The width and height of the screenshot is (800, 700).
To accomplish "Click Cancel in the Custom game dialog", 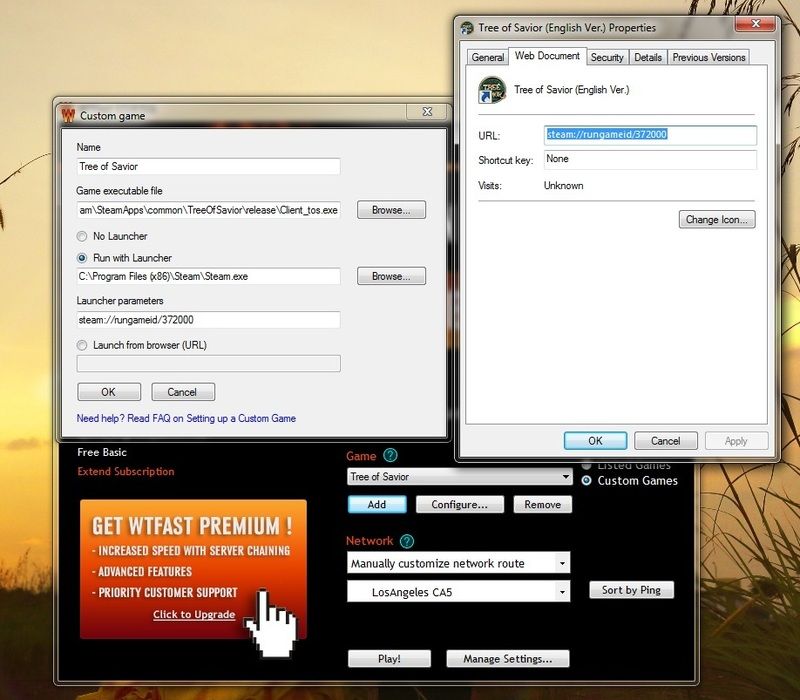I will tap(183, 392).
